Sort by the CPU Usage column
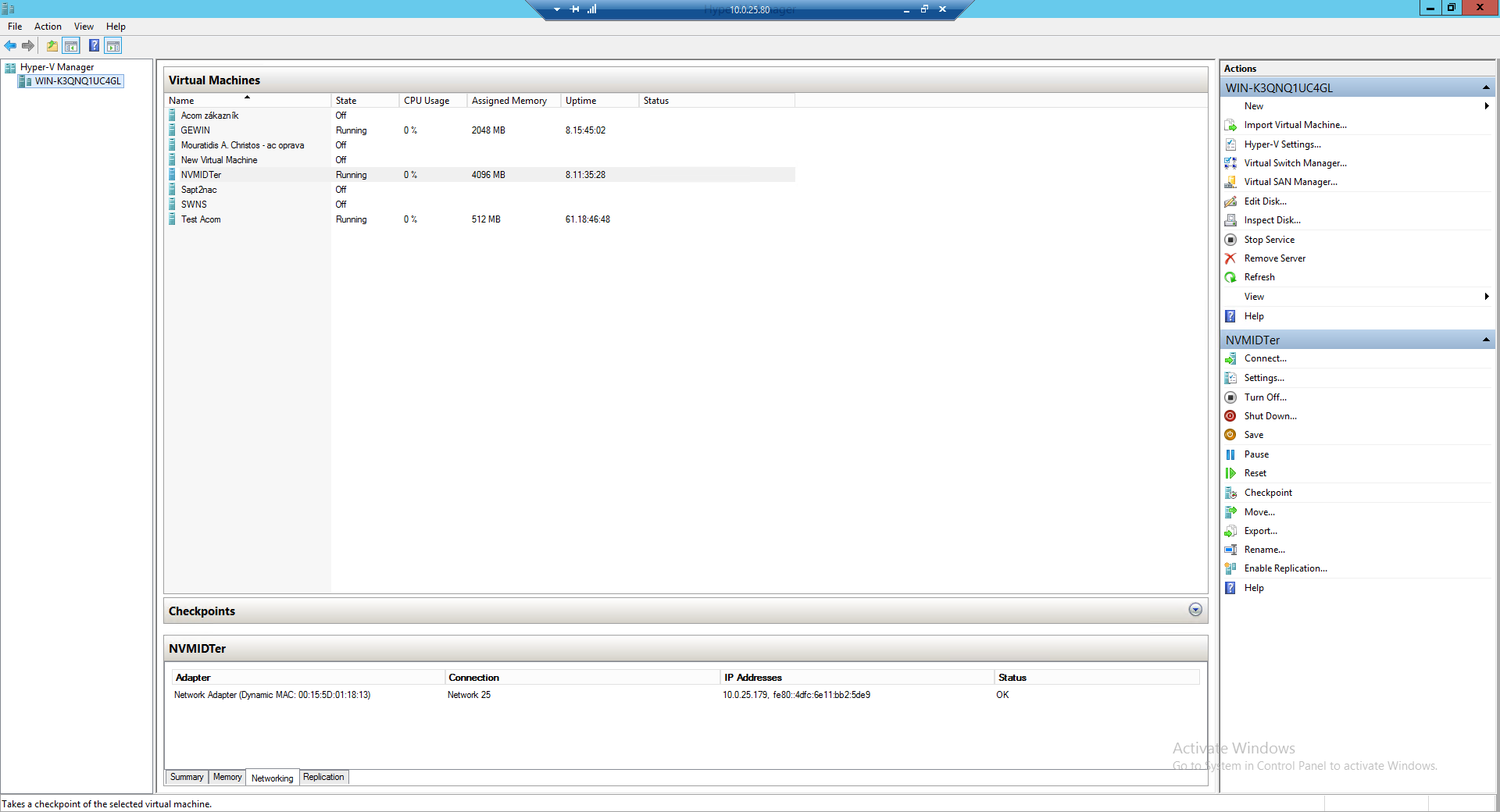Screen dimensions: 1500x812 tap(433, 101)
